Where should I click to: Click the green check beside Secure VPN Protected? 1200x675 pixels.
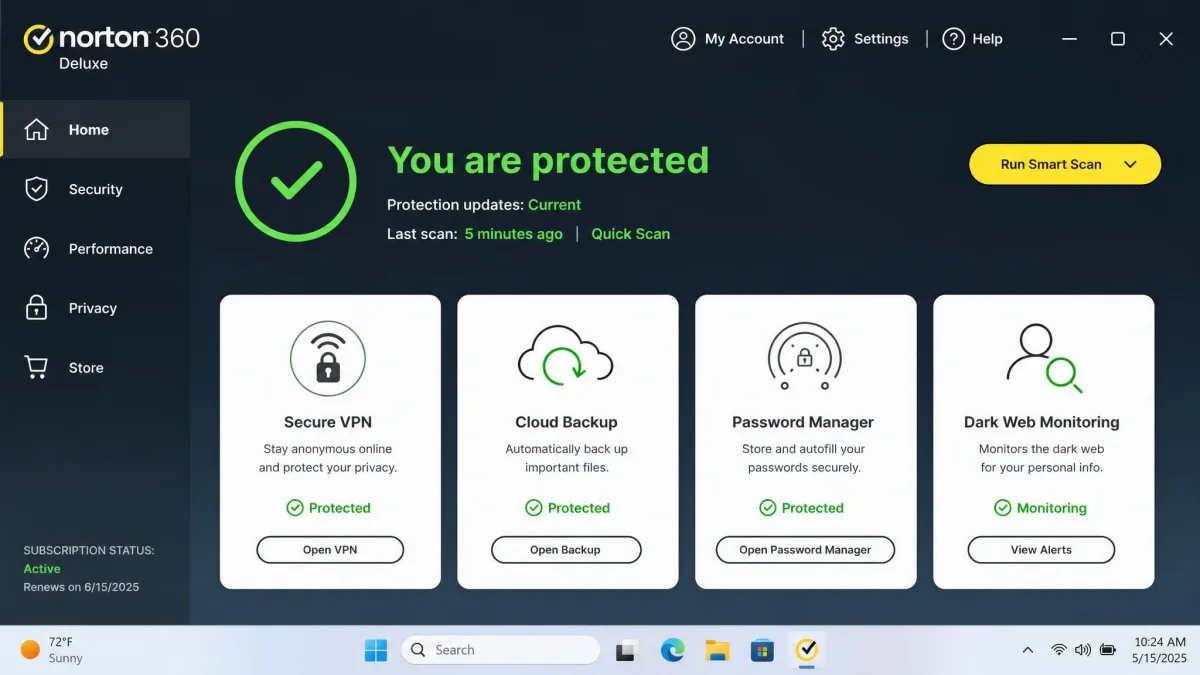coord(295,508)
